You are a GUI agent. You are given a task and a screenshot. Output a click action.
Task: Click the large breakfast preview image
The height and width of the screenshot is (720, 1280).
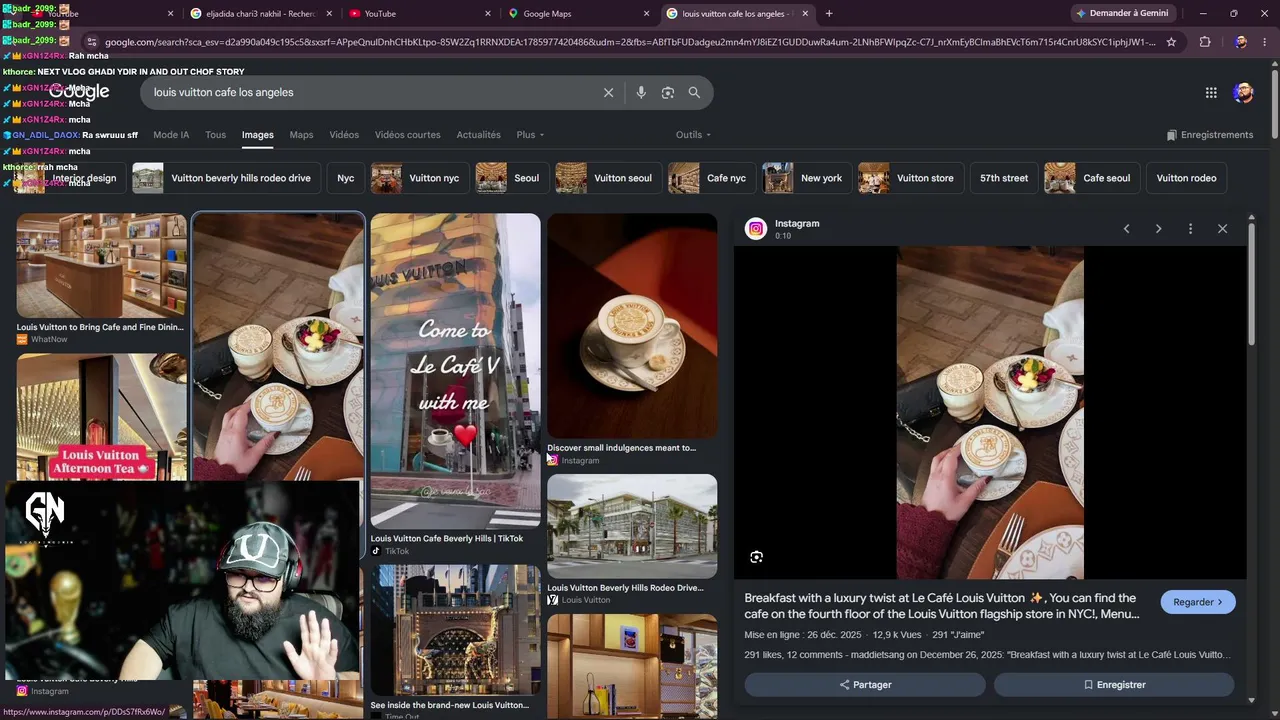990,413
